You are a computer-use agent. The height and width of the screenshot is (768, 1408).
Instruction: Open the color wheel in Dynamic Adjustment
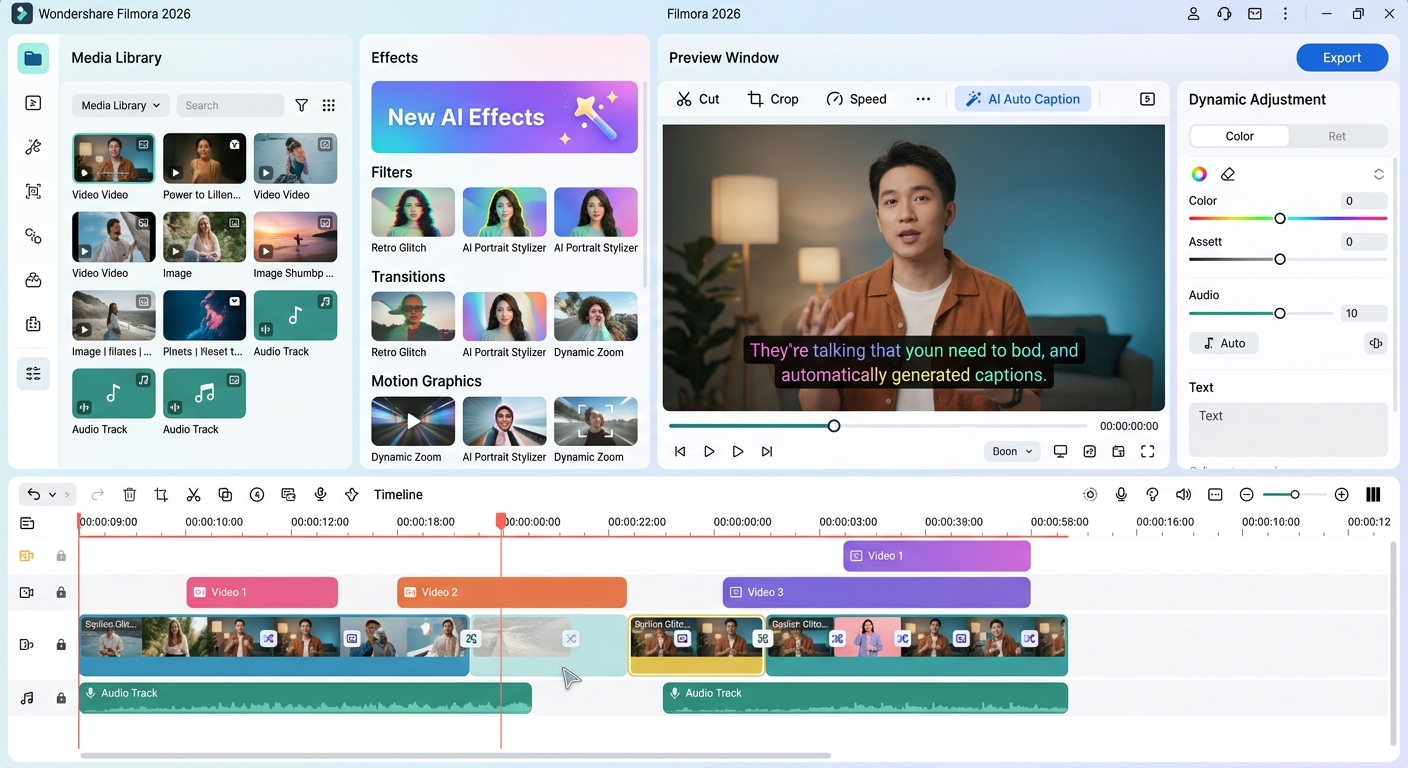[x=1198, y=174]
